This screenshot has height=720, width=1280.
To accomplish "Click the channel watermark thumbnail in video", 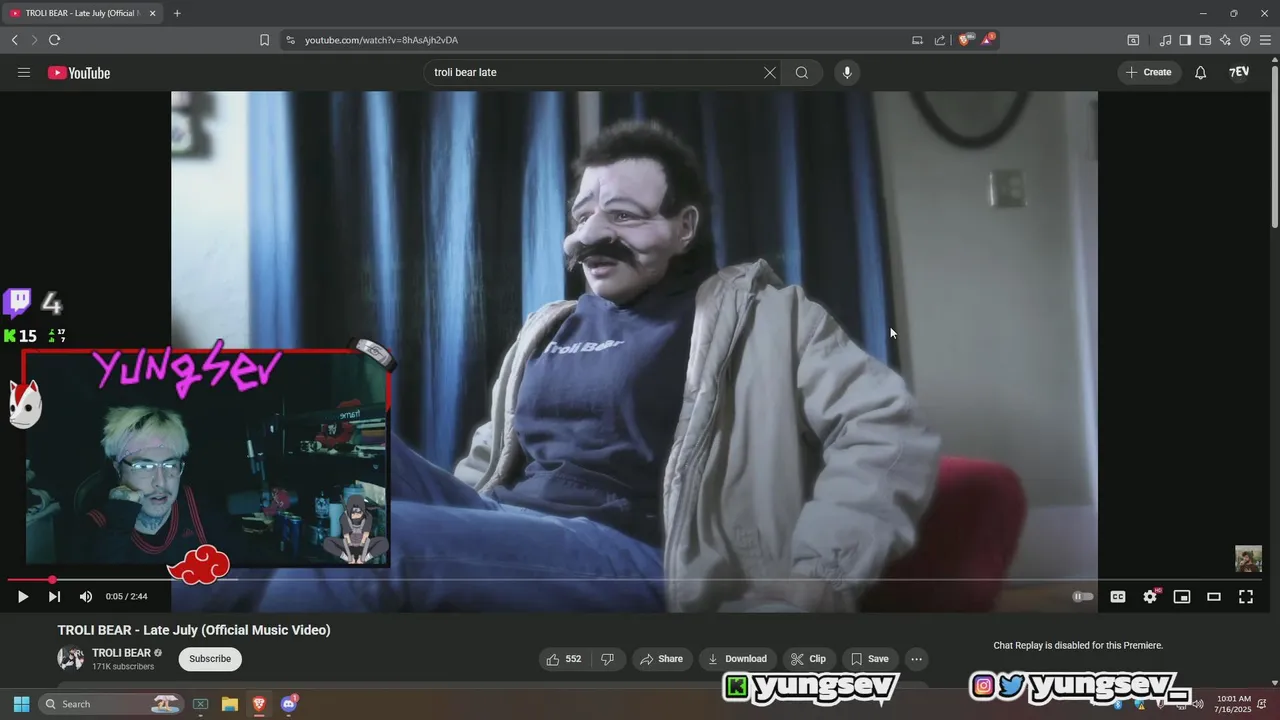I will tap(1248, 559).
